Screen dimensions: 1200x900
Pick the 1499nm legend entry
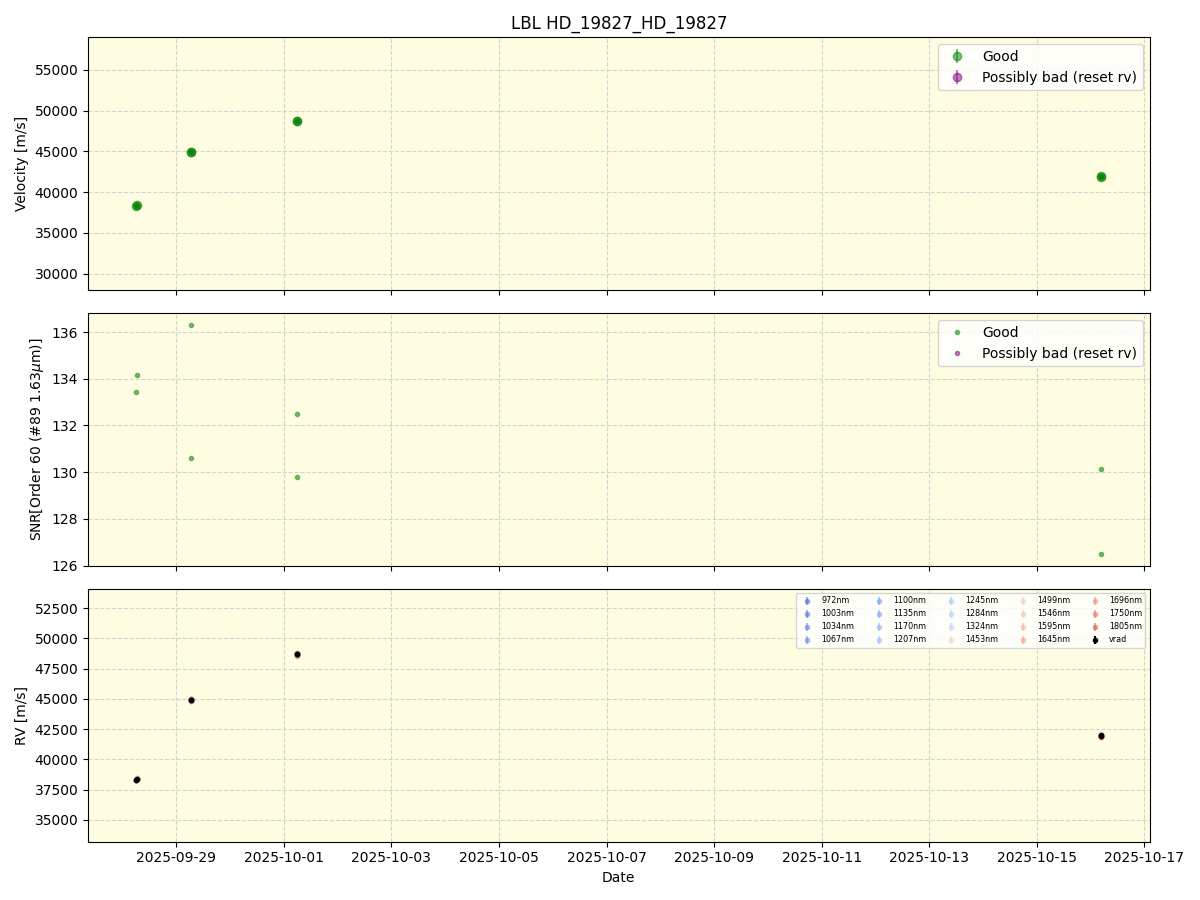point(1045,601)
